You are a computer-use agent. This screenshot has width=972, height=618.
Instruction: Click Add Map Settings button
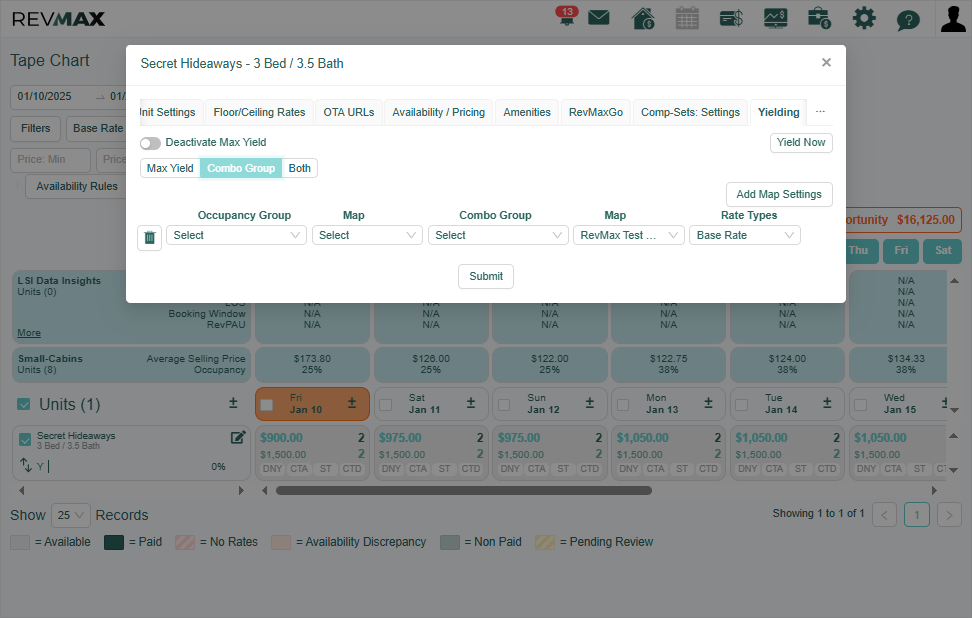(779, 194)
